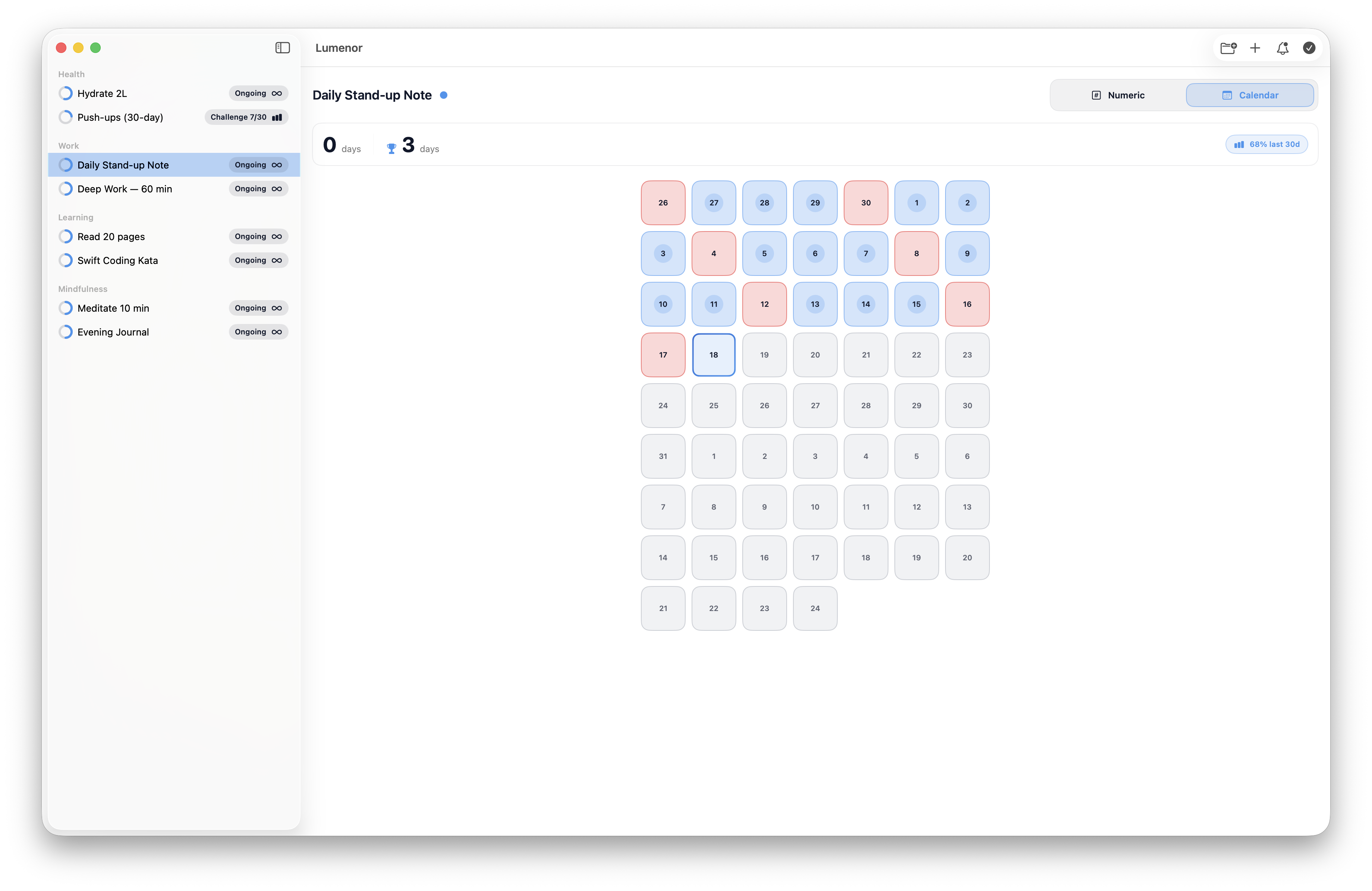Open the new folder icon in toolbar
Image resolution: width=1372 pixels, height=891 pixels.
point(1228,48)
